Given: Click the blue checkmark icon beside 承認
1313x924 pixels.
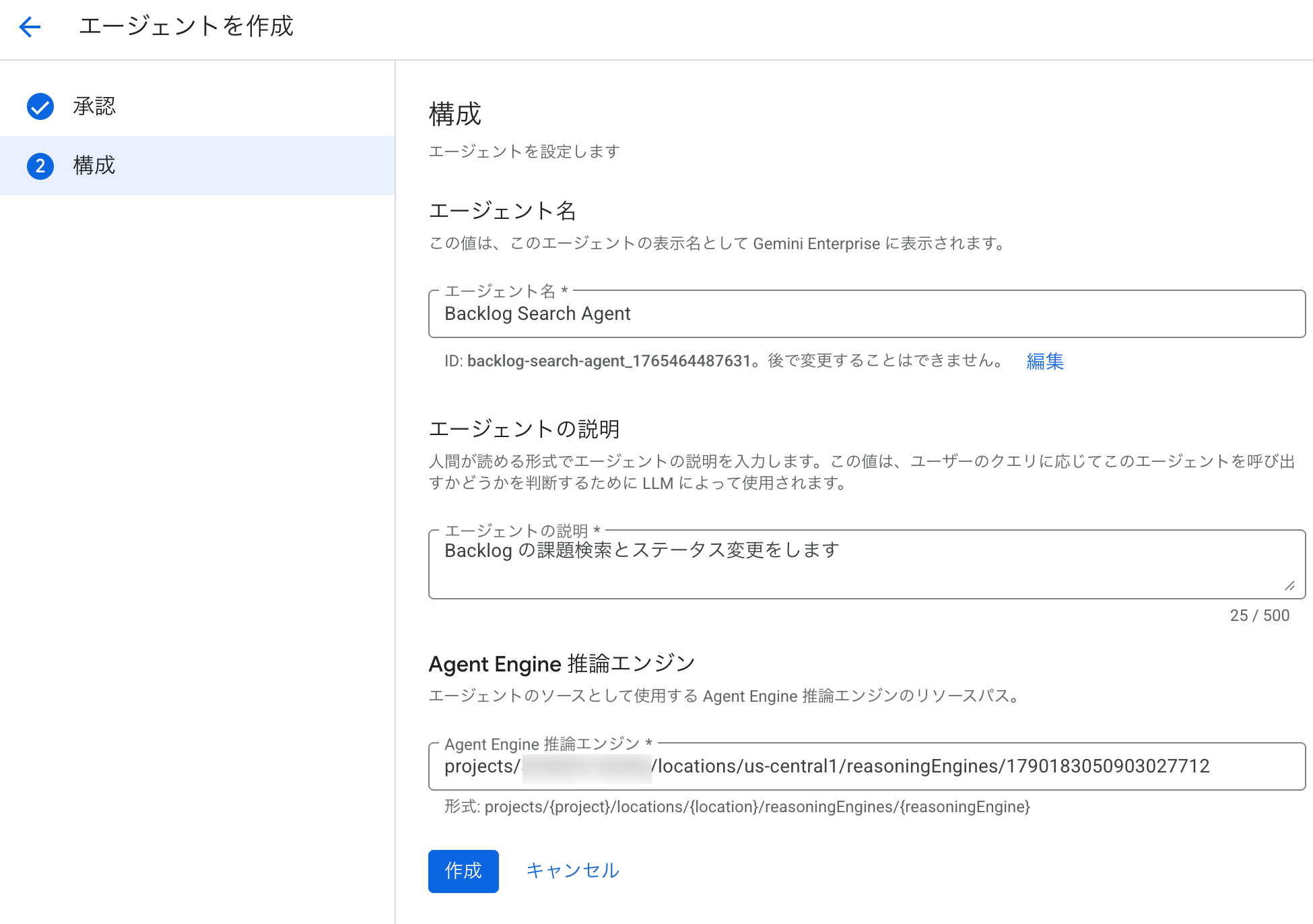Looking at the screenshot, I should 40,106.
